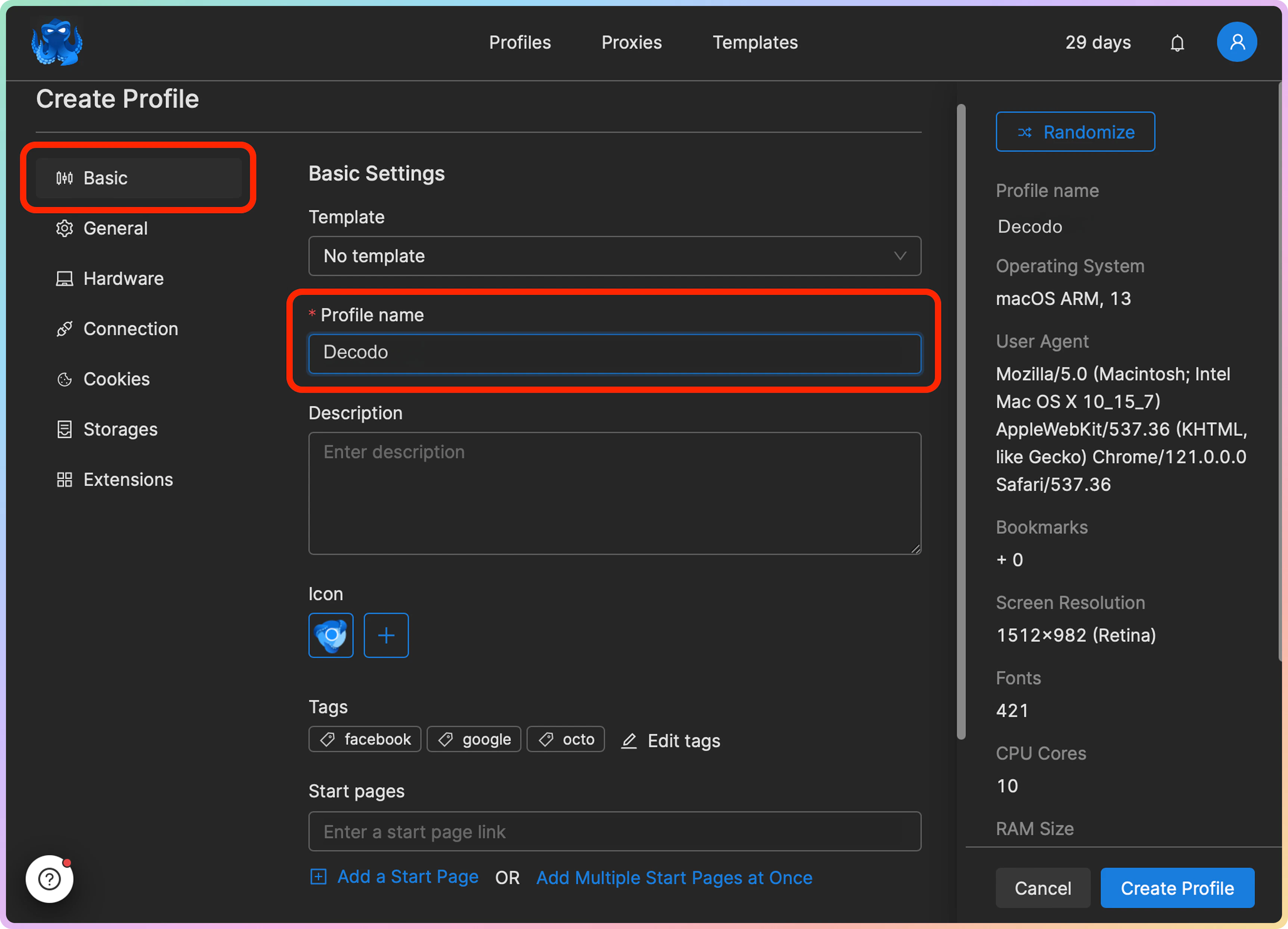Add a new icon with plus button
Image resolution: width=1288 pixels, height=929 pixels.
(x=386, y=635)
